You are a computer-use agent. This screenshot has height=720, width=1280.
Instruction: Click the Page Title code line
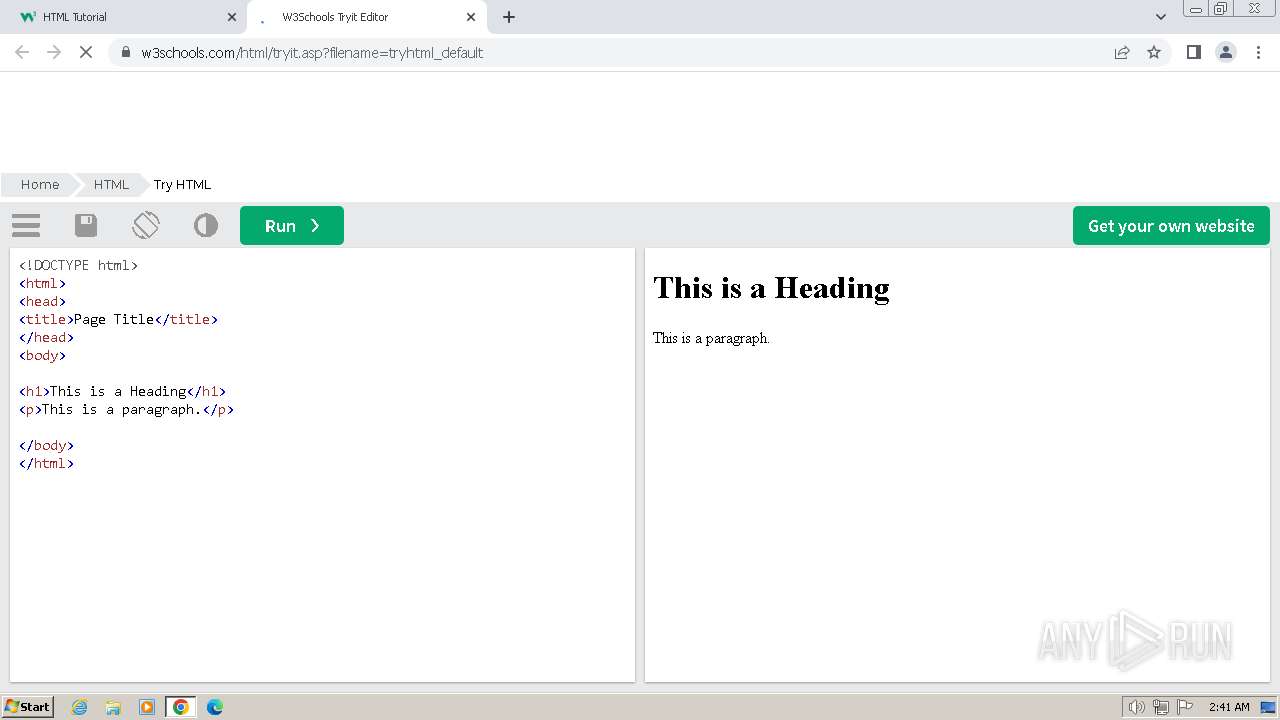(x=118, y=319)
